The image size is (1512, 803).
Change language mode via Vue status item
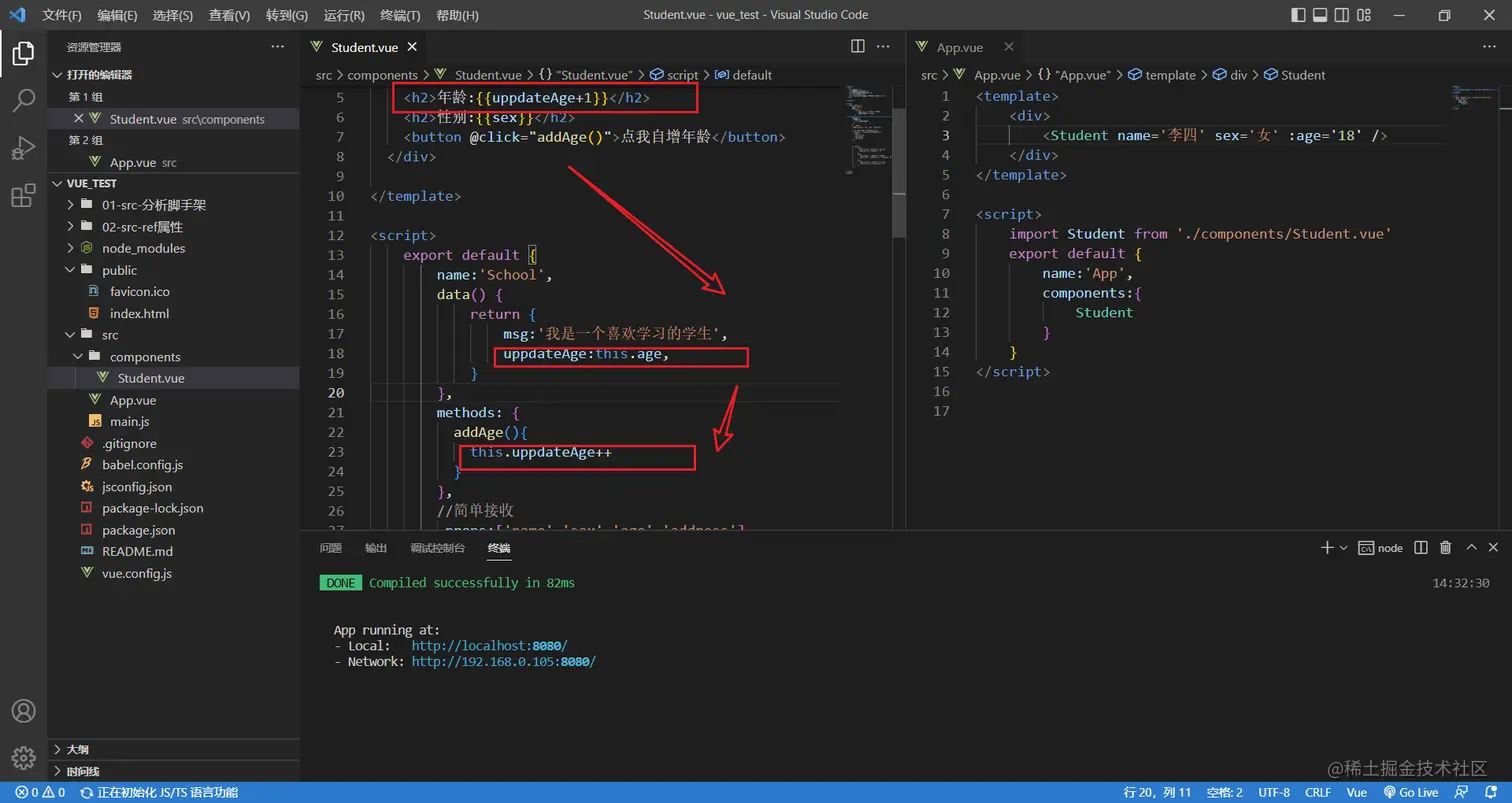1356,792
